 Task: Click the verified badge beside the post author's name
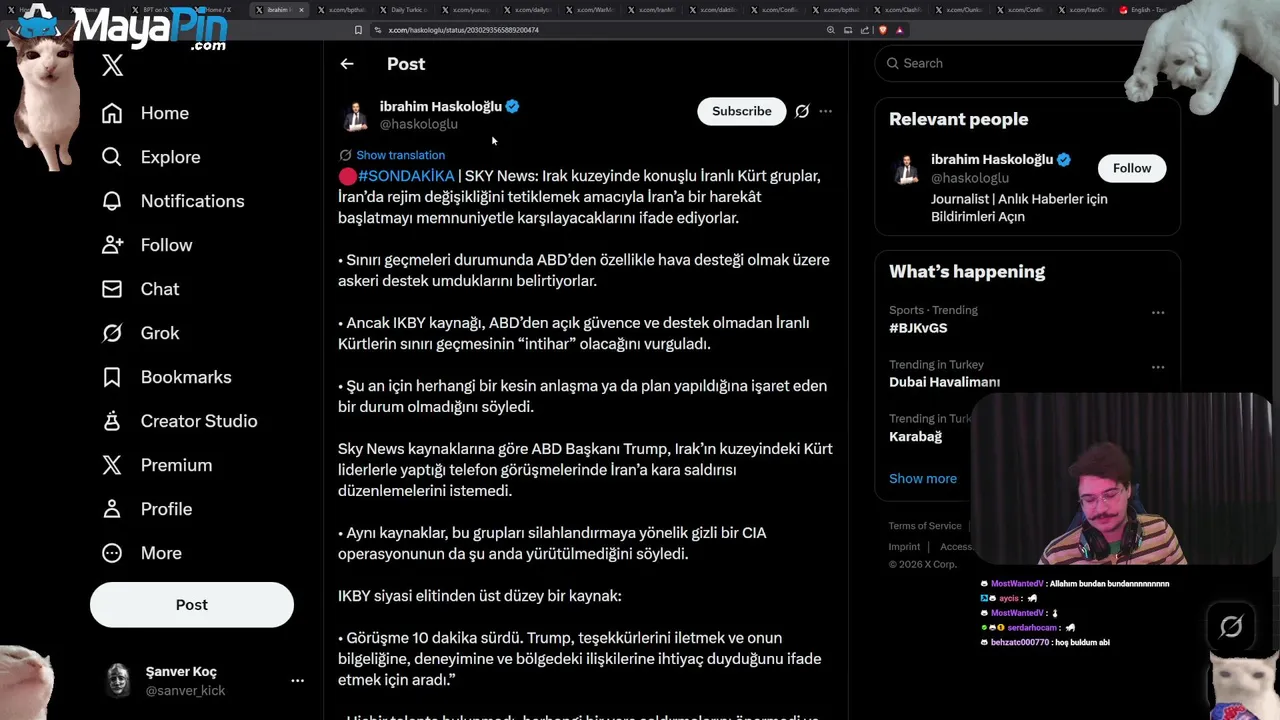coord(512,106)
